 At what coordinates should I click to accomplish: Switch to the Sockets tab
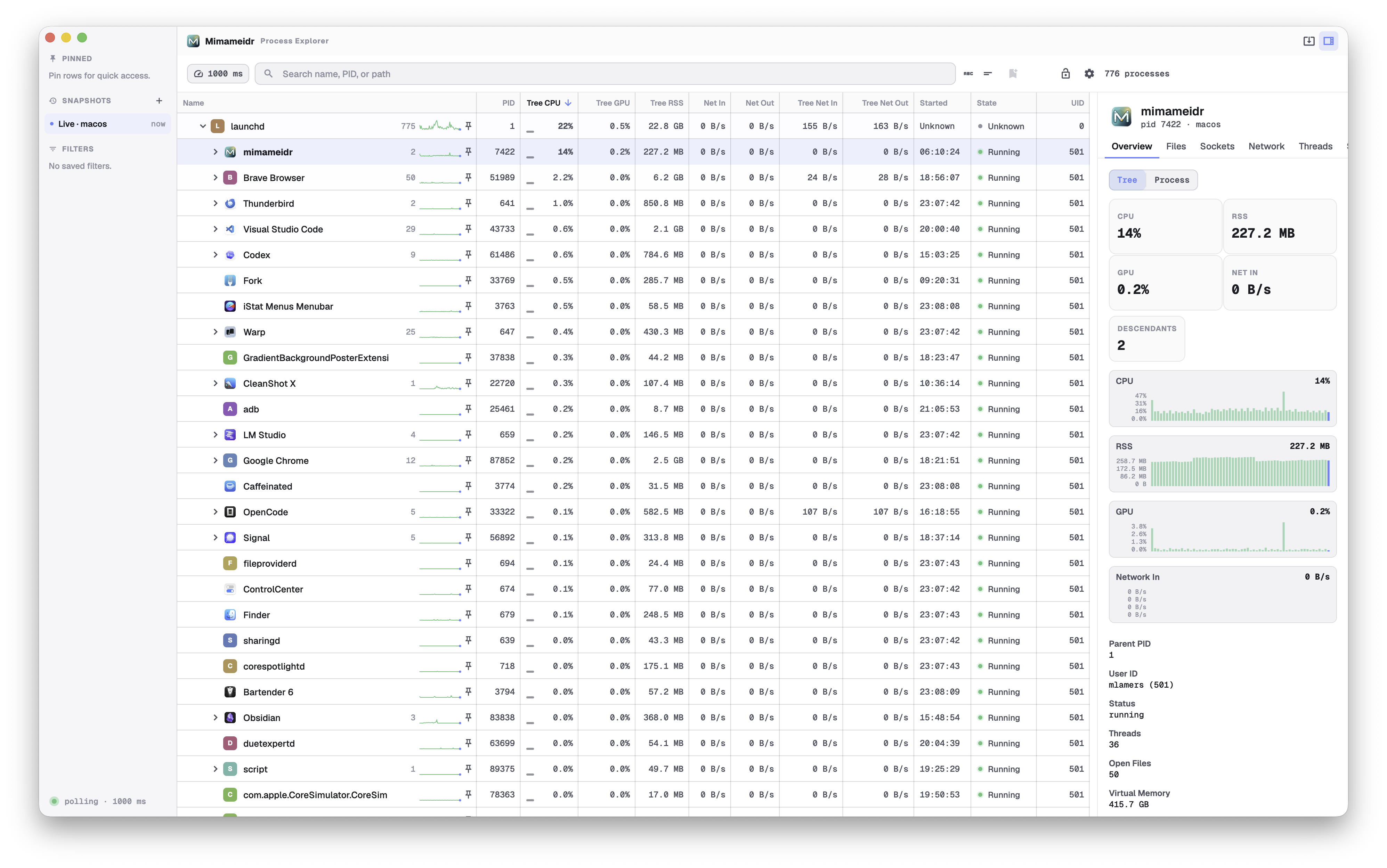[x=1217, y=146]
